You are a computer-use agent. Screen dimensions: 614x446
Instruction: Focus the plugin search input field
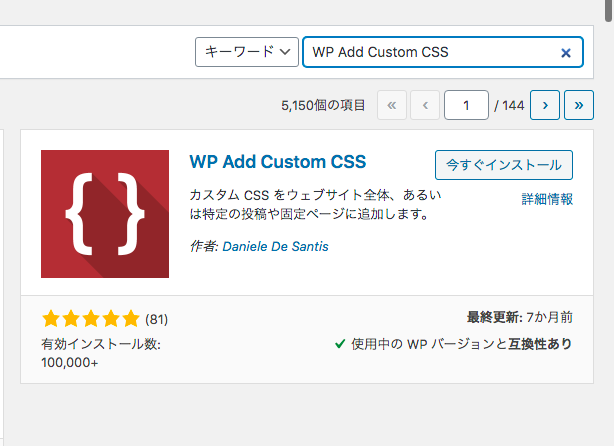point(430,53)
